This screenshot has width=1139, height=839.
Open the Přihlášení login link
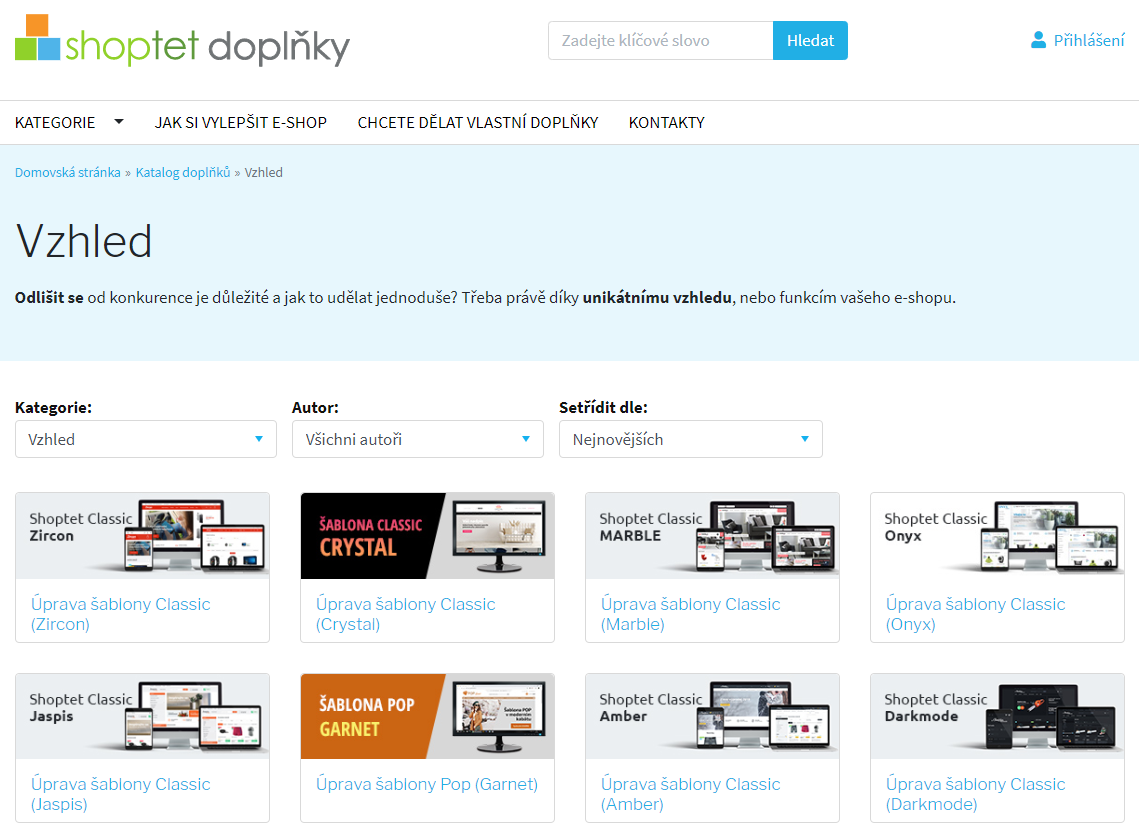pyautogui.click(x=1088, y=40)
